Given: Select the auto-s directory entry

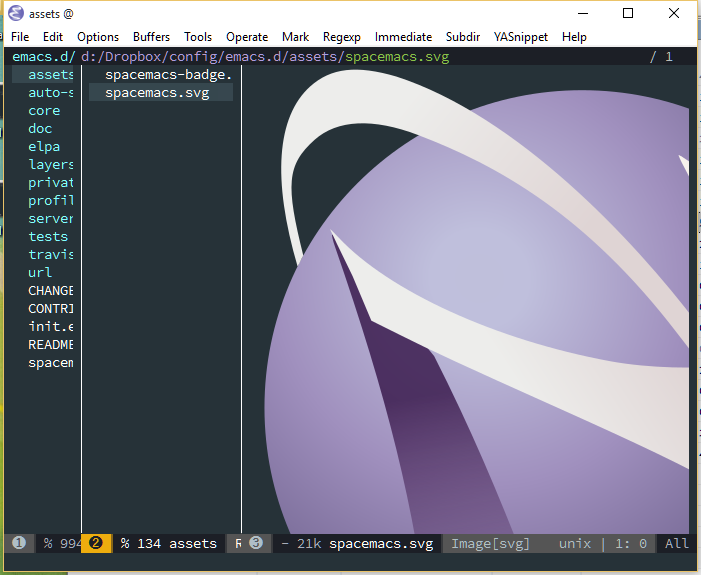Looking at the screenshot, I should [51, 93].
